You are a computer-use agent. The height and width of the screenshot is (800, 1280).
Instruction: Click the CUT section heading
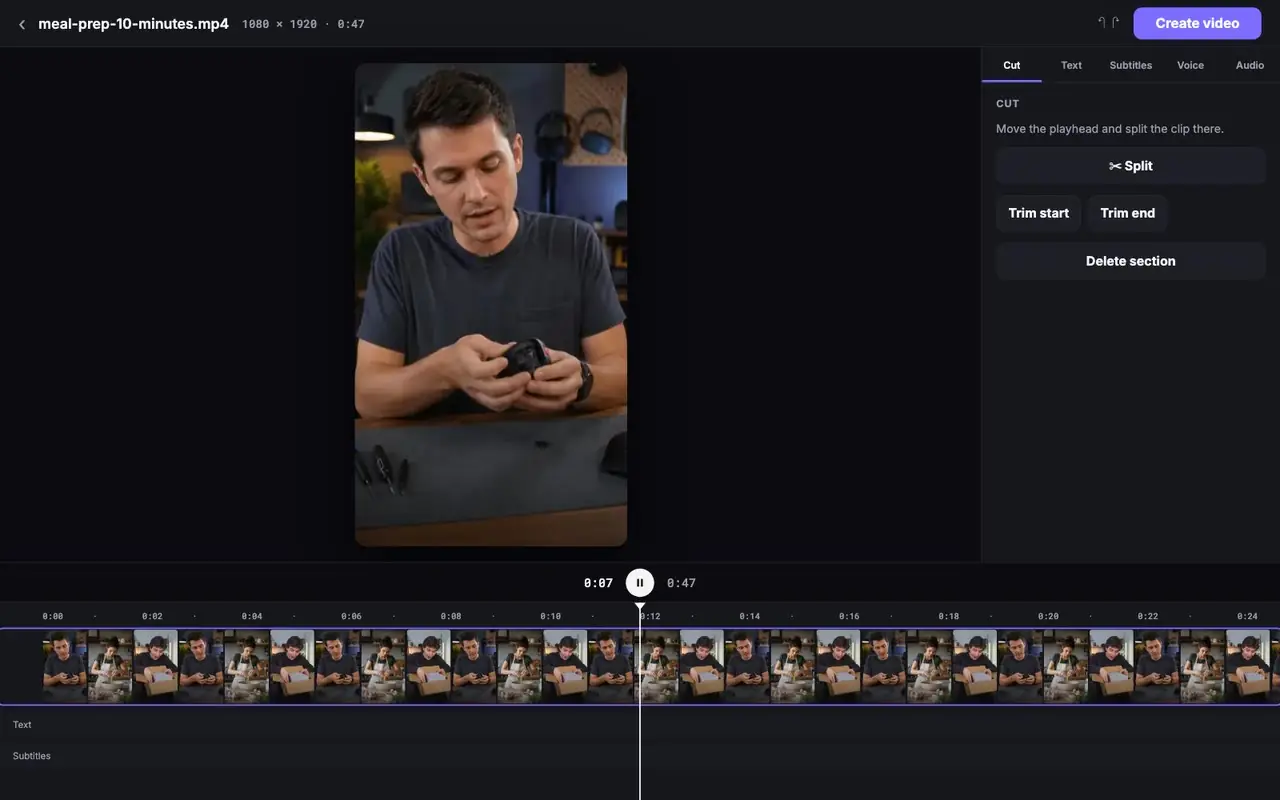click(x=1008, y=103)
